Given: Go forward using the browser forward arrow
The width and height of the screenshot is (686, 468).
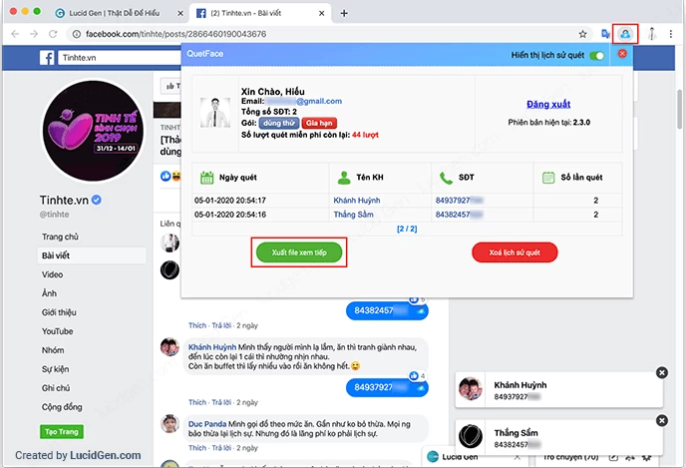Looking at the screenshot, I should [x=34, y=34].
